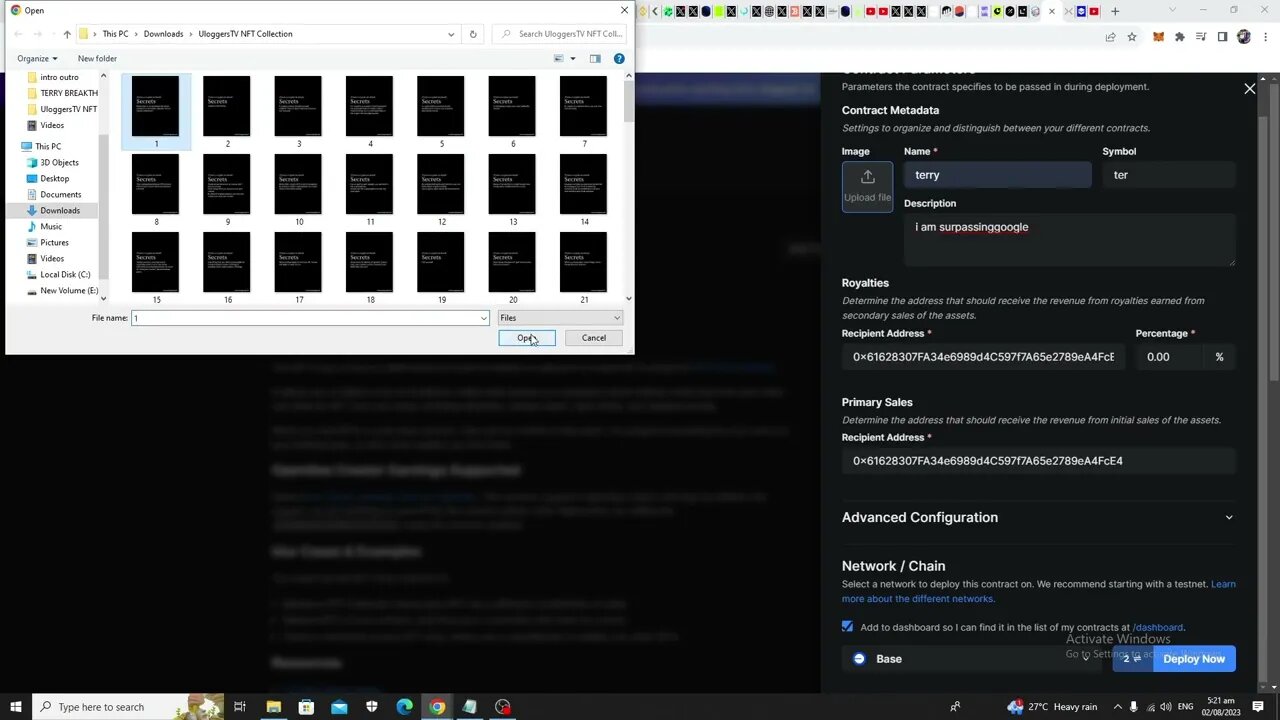Edit the contract Name field
The width and height of the screenshot is (1280, 720).
[997, 175]
